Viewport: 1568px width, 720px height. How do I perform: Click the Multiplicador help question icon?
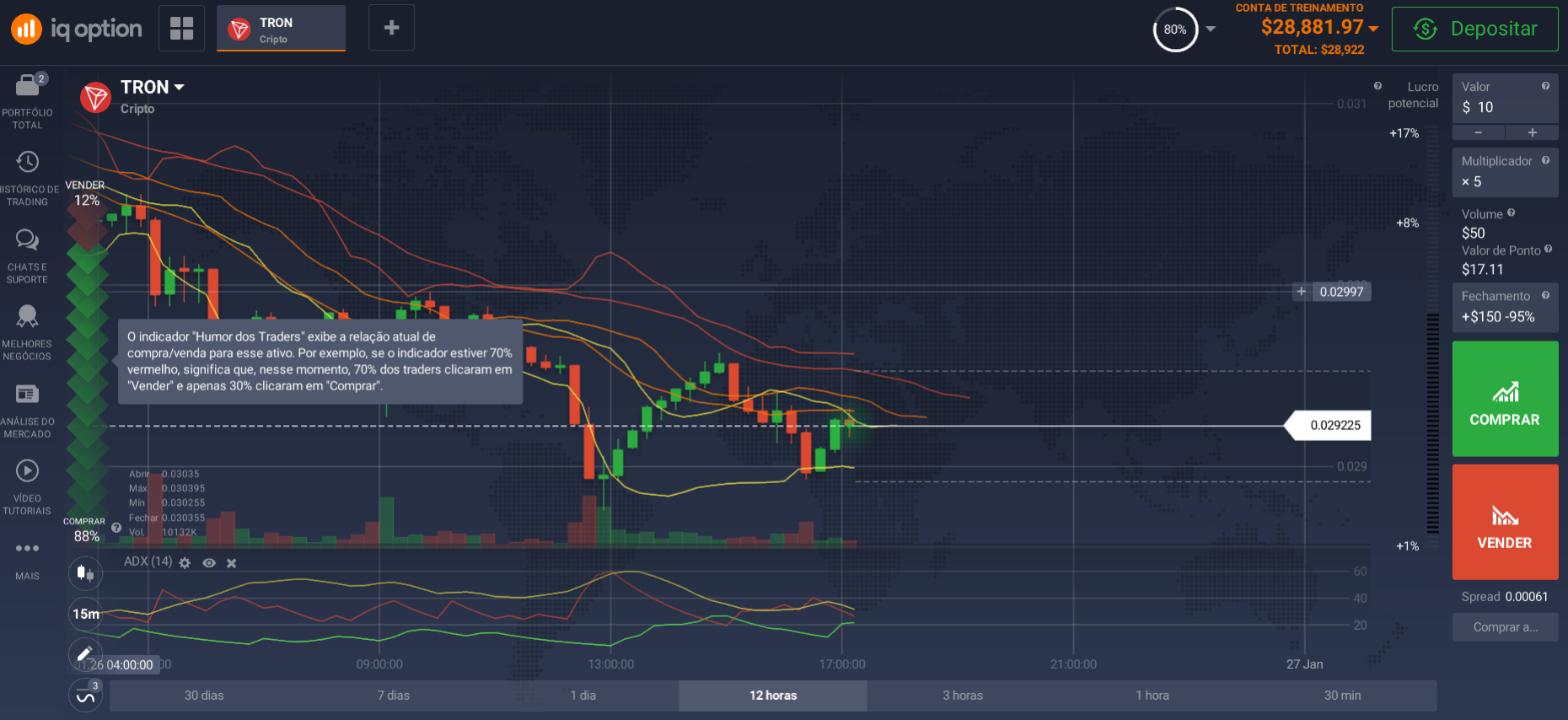(x=1545, y=160)
